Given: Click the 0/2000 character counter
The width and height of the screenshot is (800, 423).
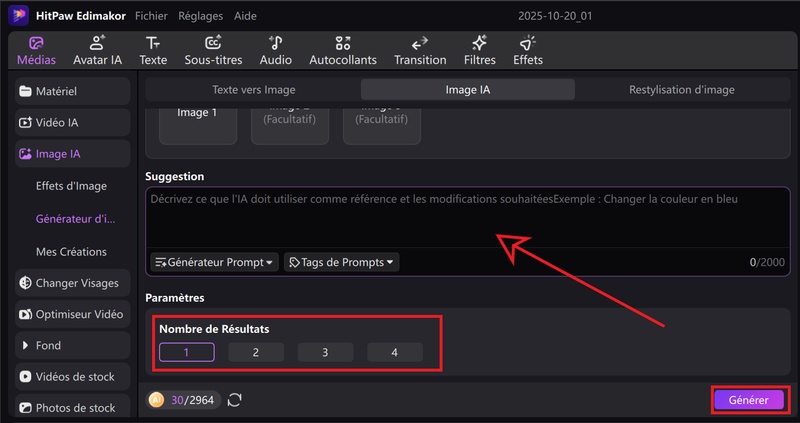Looking at the screenshot, I should [767, 262].
